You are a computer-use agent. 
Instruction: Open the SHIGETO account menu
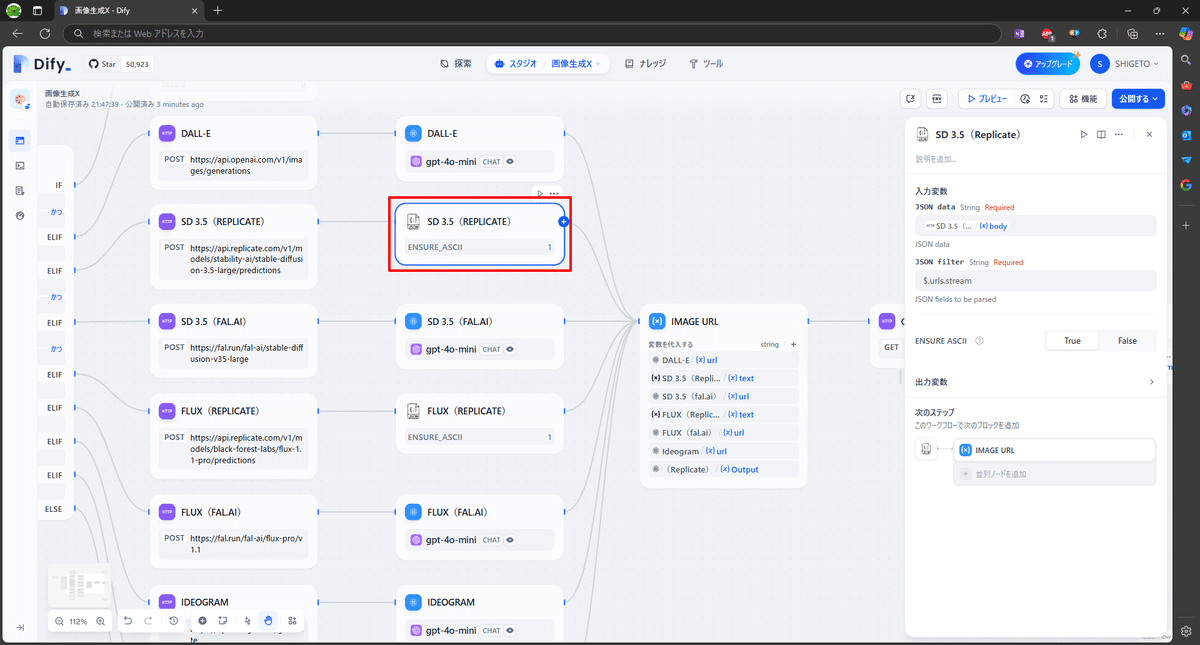pos(1126,64)
